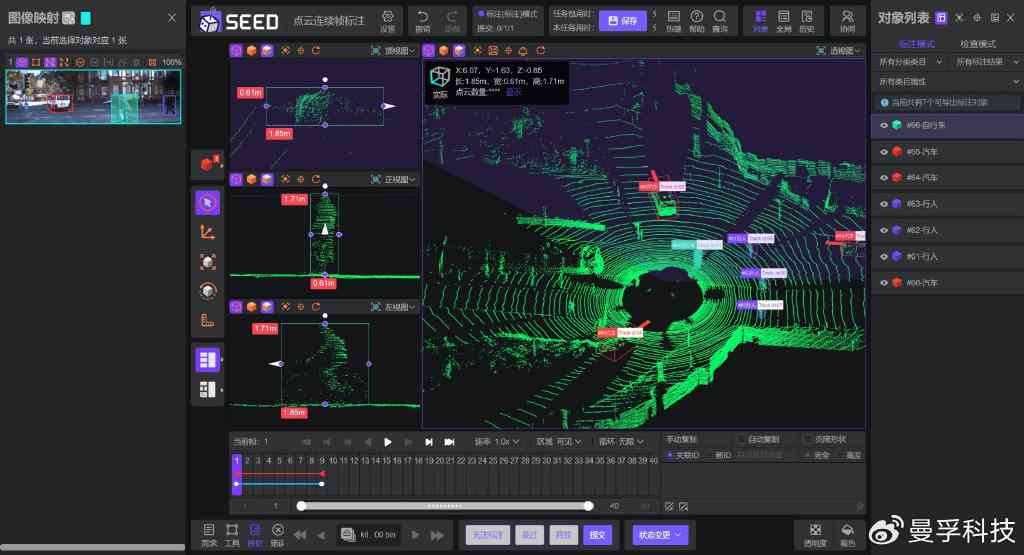
Task: Switch to the 标注模式 tab in object list
Action: [x=916, y=44]
